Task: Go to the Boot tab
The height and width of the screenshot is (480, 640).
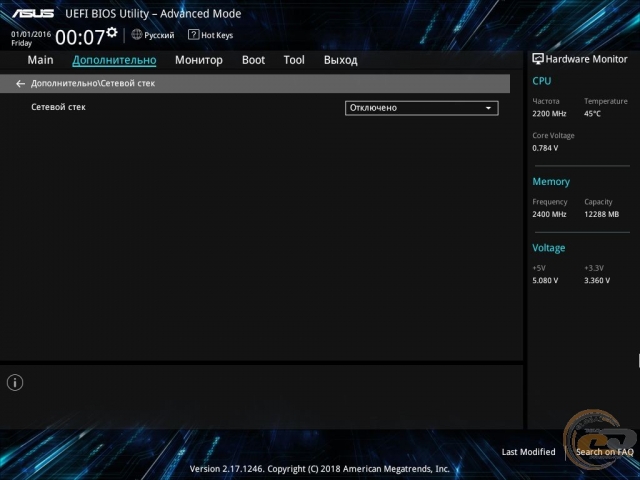Action: [x=253, y=60]
